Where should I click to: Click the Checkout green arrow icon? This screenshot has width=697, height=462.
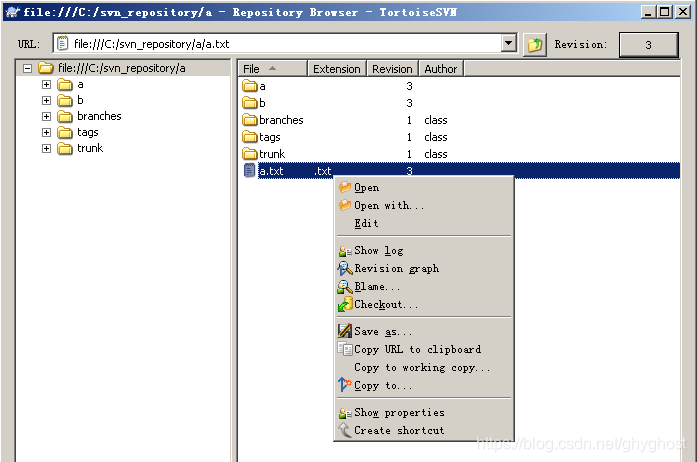click(x=345, y=305)
